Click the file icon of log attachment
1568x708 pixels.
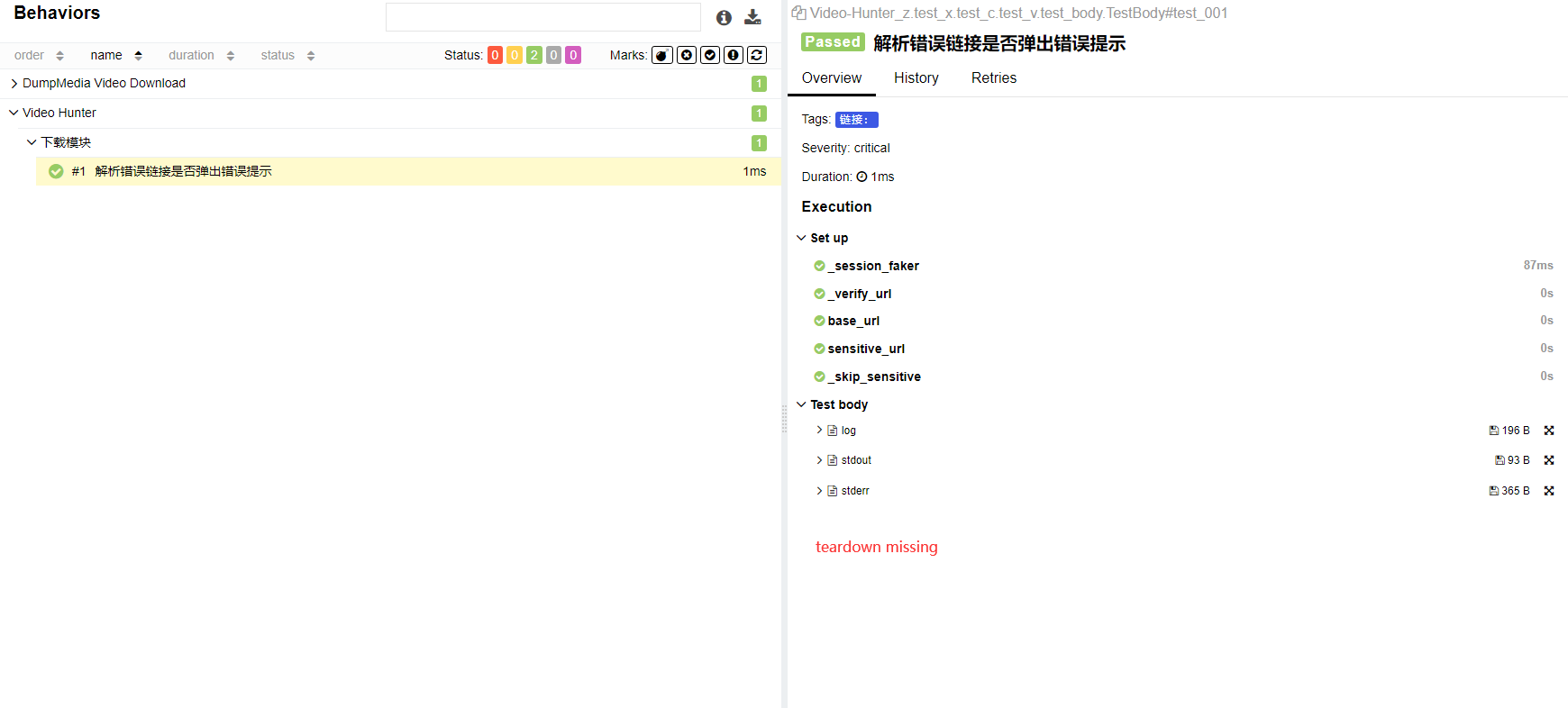coord(833,431)
